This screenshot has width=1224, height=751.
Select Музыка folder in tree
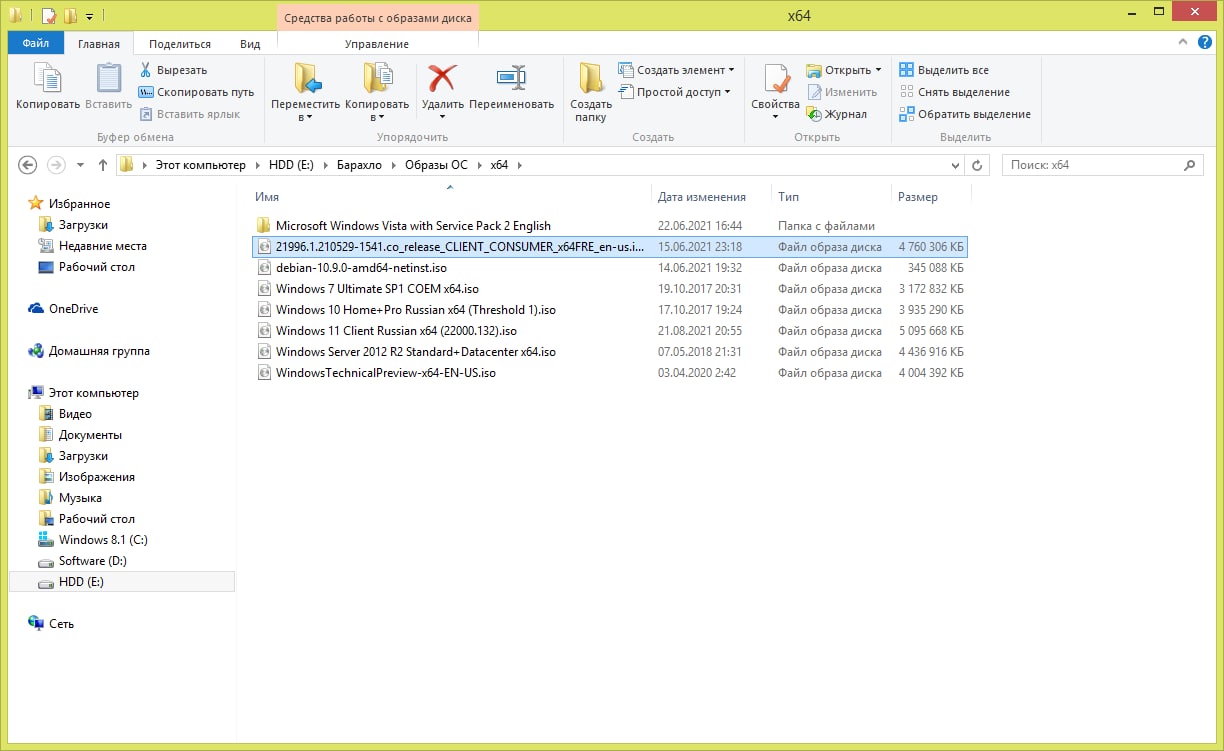(x=80, y=498)
